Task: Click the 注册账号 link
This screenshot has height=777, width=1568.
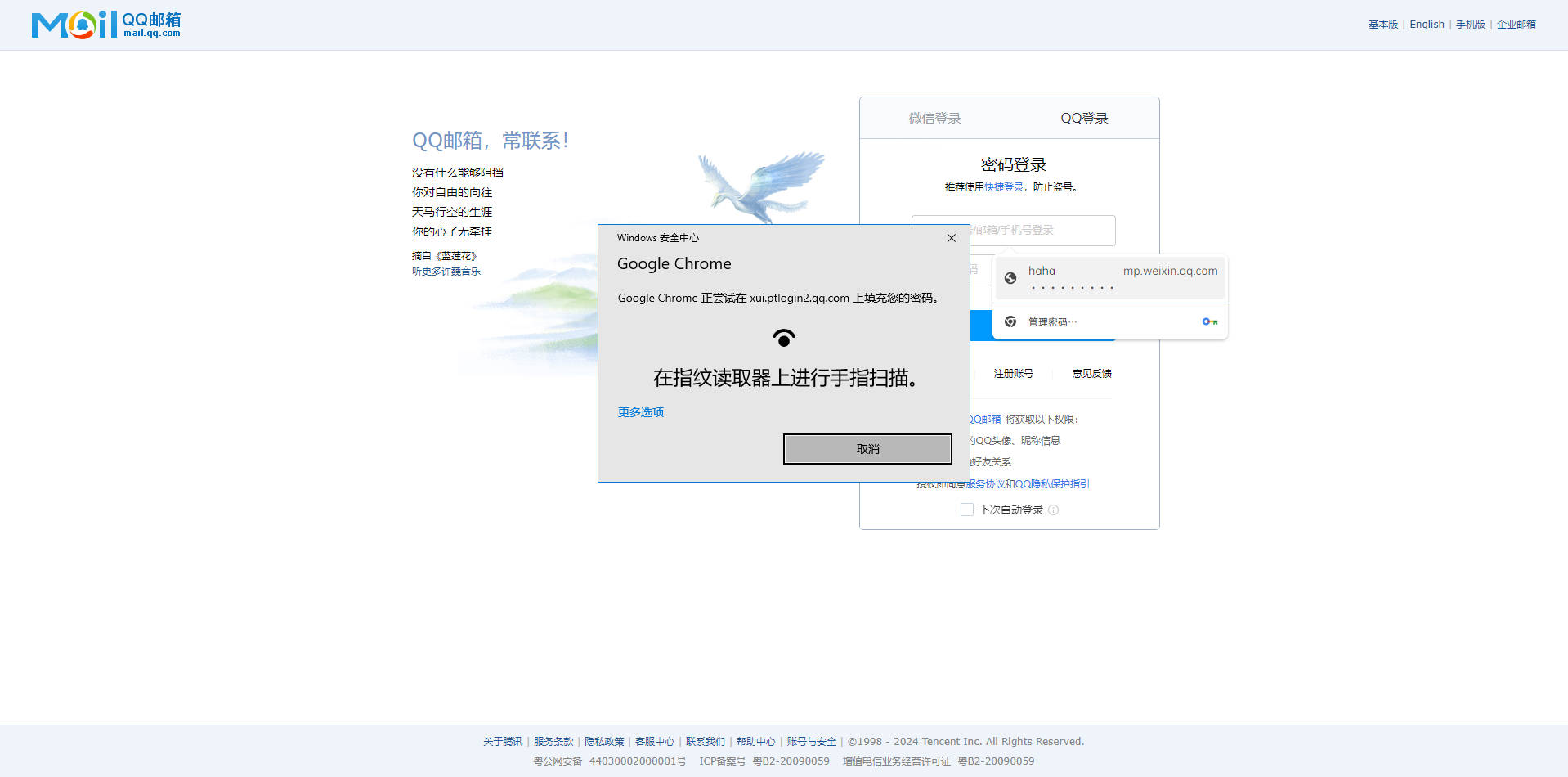Action: 1014,373
